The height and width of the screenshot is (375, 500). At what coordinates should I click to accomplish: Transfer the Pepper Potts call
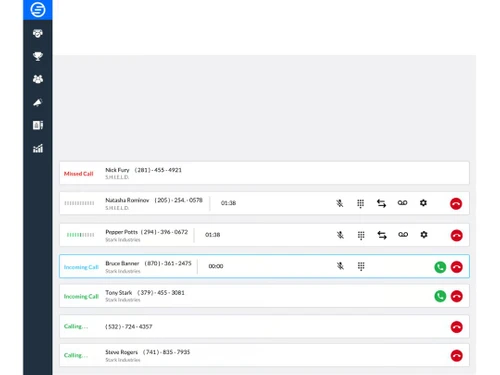[x=382, y=235]
